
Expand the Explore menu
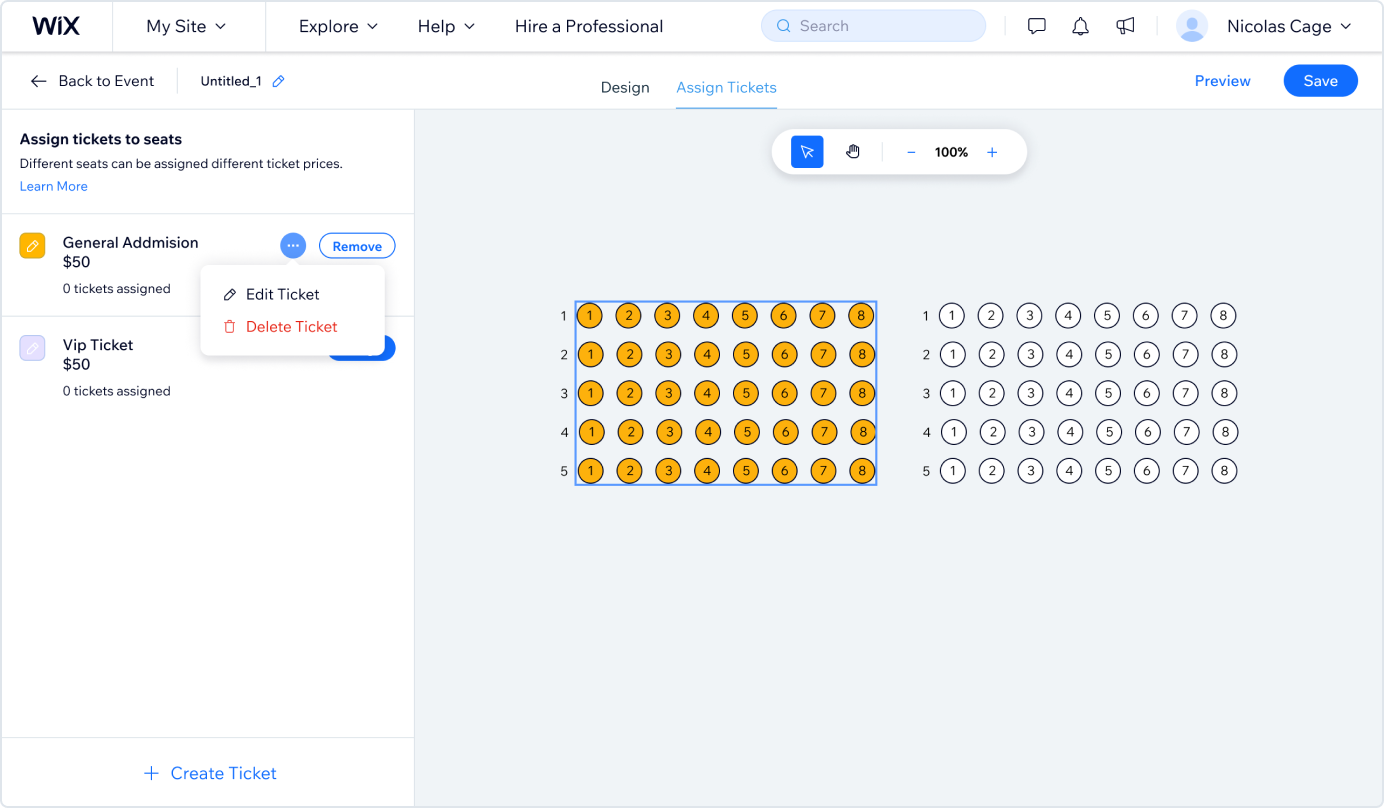coord(339,27)
